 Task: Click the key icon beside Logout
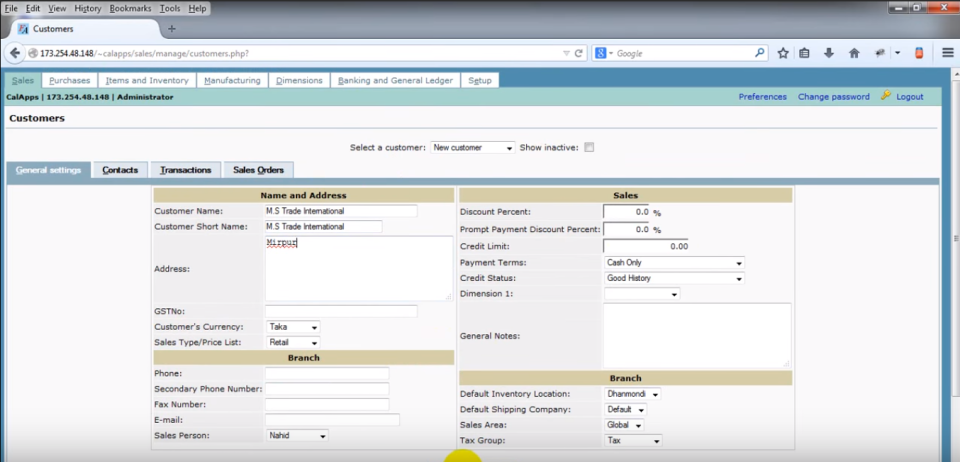(885, 95)
